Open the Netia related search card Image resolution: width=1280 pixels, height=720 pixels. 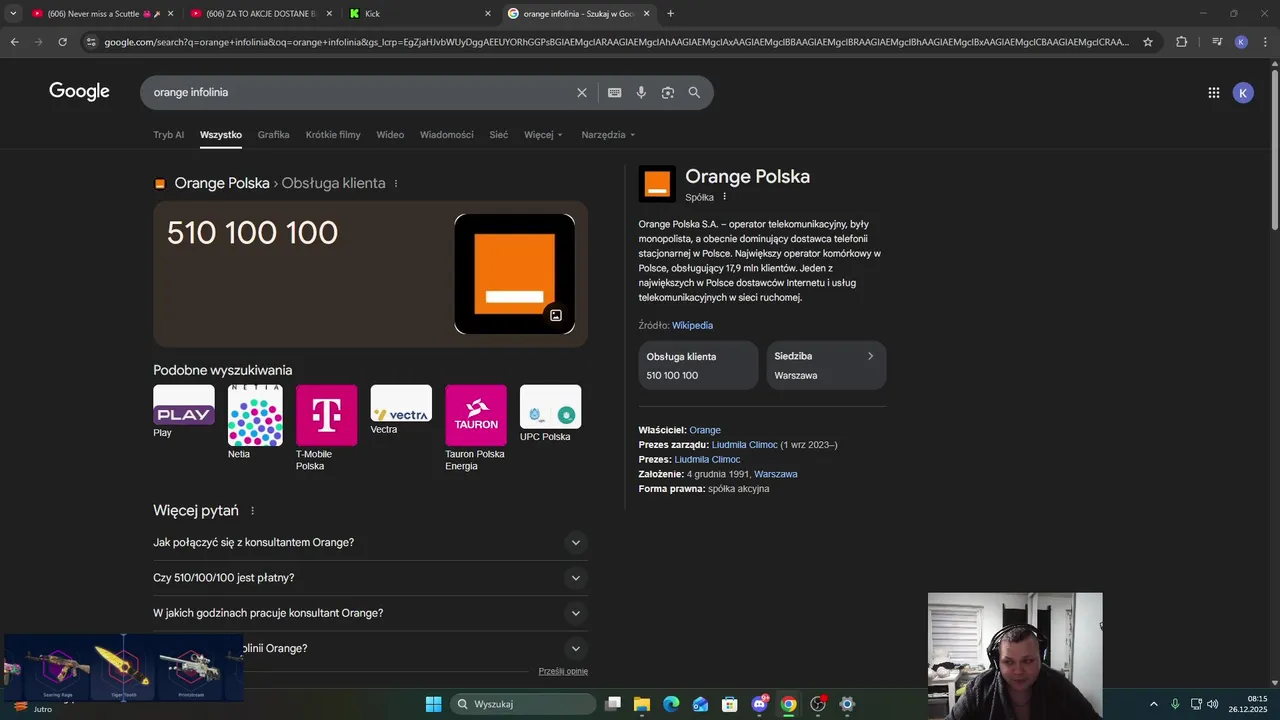255,423
